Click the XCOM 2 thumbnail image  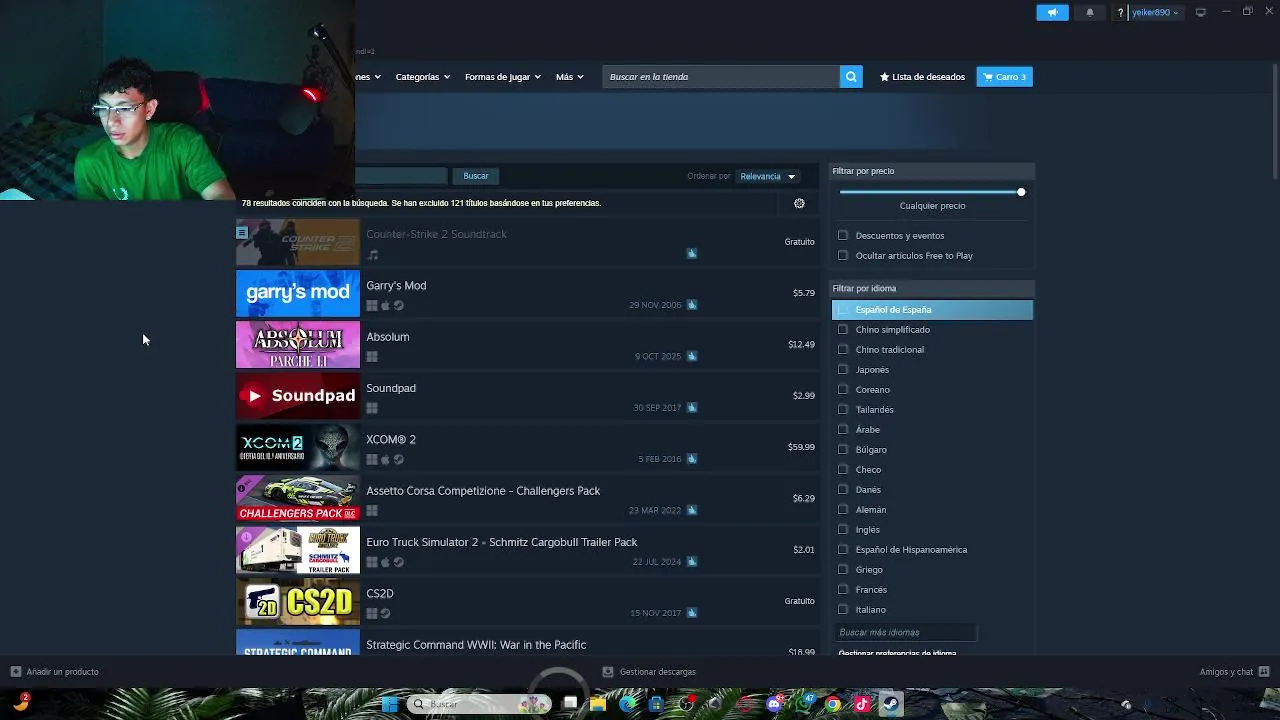(x=298, y=448)
